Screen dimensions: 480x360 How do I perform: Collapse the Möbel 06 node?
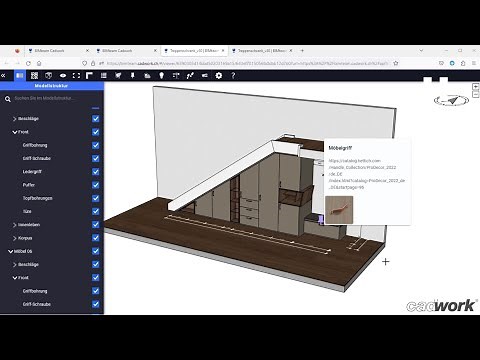[10, 251]
